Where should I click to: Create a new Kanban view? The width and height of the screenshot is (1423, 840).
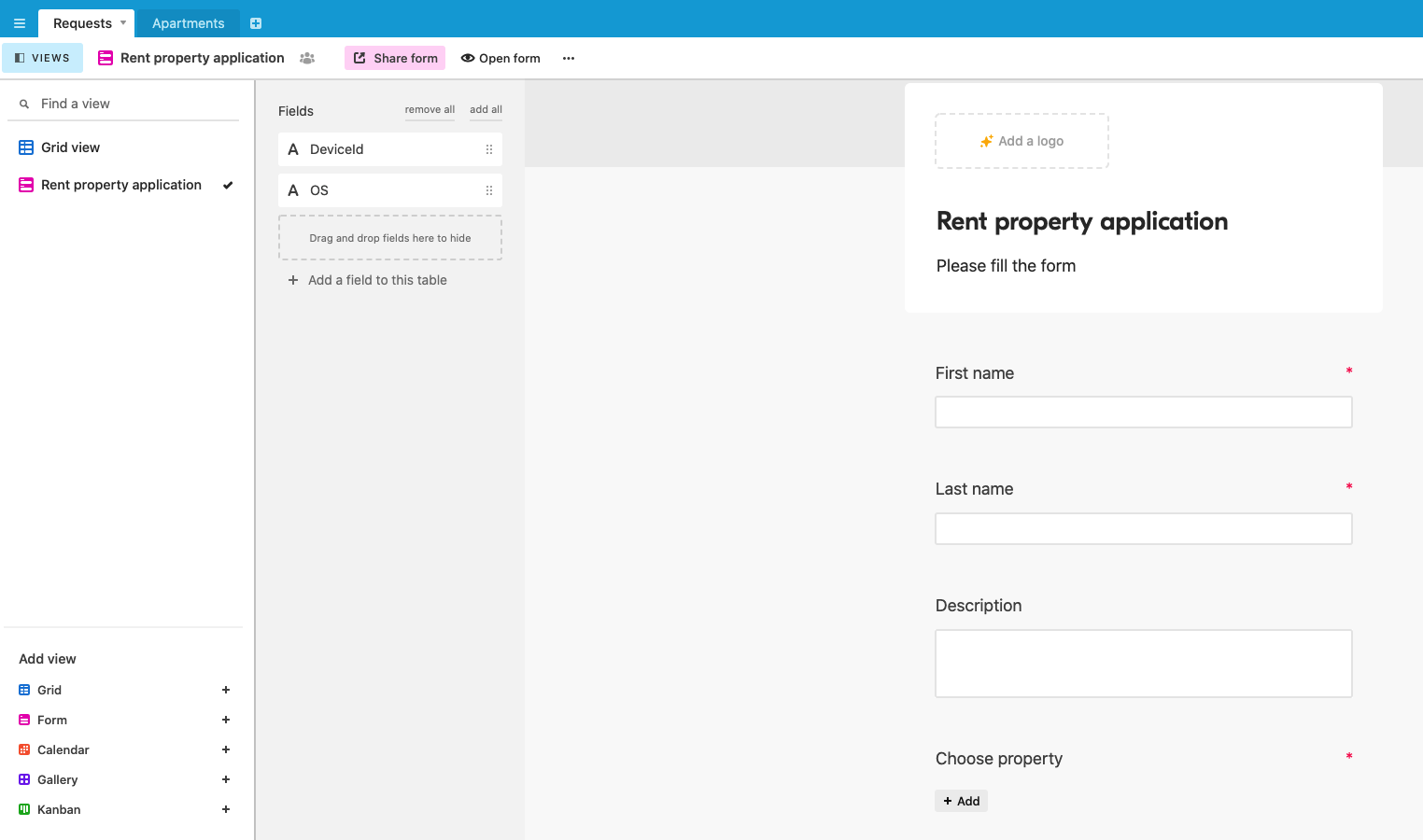(125, 809)
